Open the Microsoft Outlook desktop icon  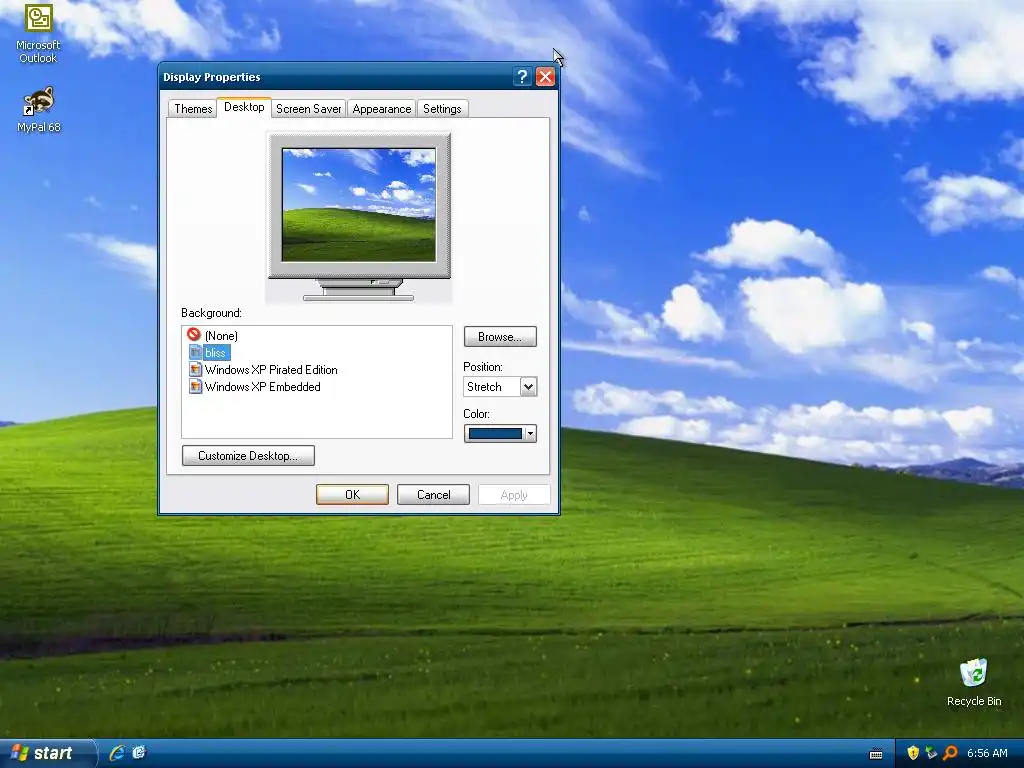[38, 33]
